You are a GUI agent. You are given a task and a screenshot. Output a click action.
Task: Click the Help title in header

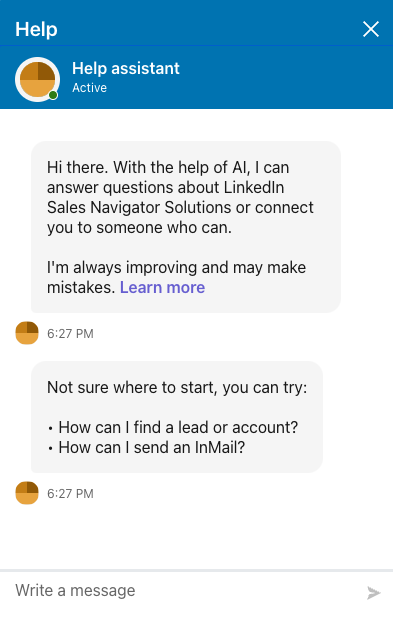coord(36,29)
